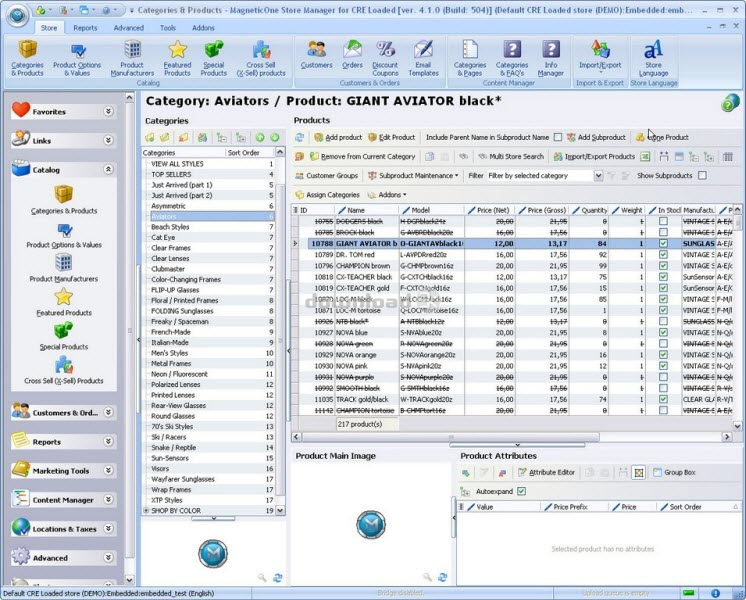746x600 pixels.
Task: Switch to the Reports ribbon tab
Action: pos(85,28)
